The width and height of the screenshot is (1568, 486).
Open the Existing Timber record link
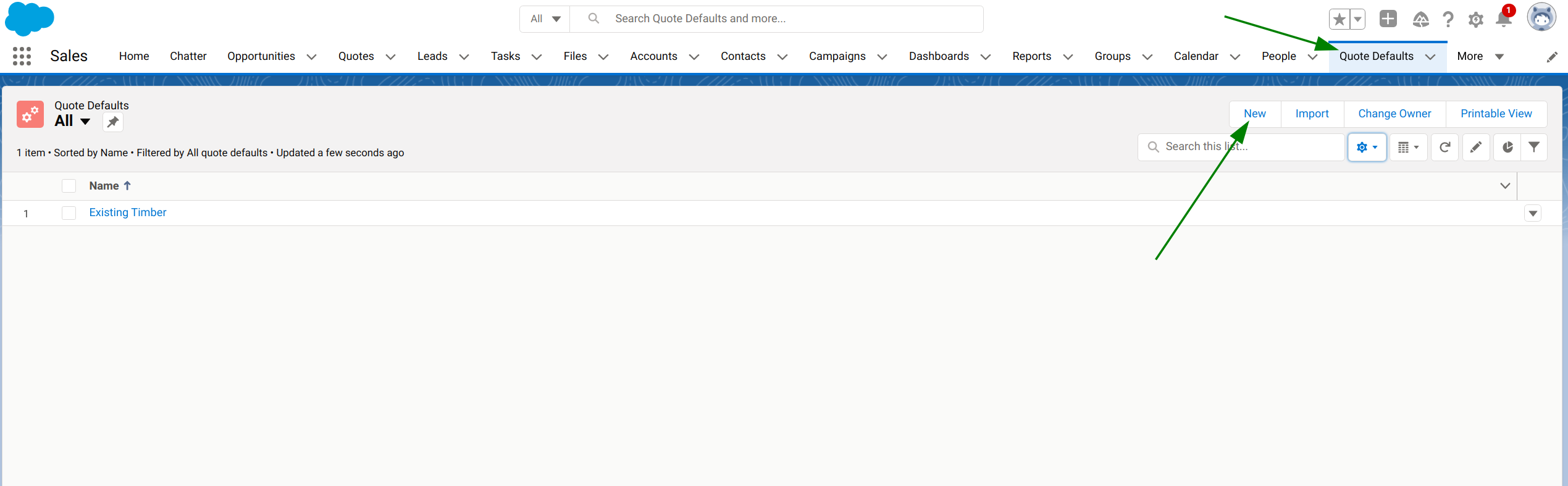tap(128, 212)
